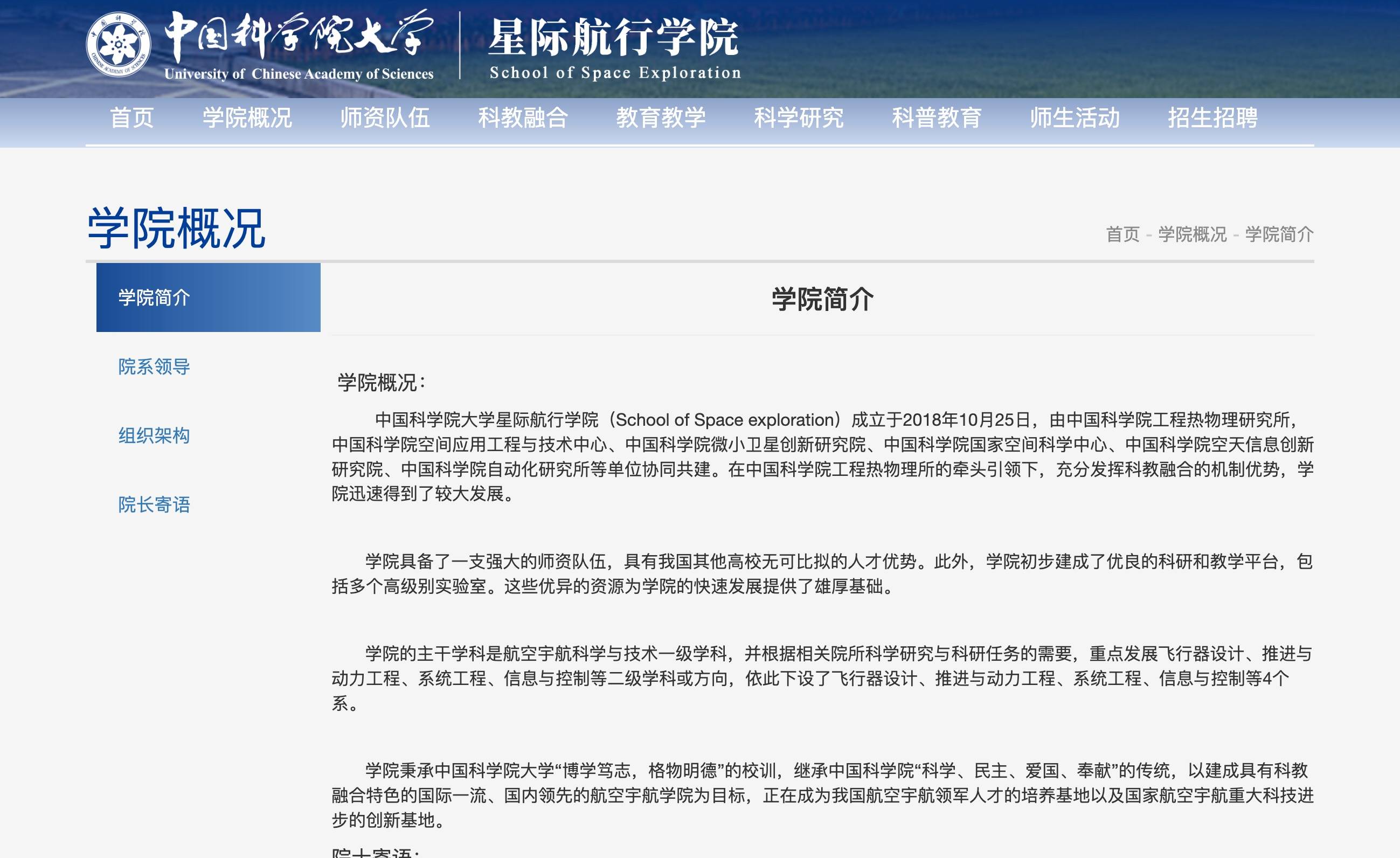Open the 院长寄语 sidebar link
This screenshot has width=1400, height=858.
(x=154, y=504)
